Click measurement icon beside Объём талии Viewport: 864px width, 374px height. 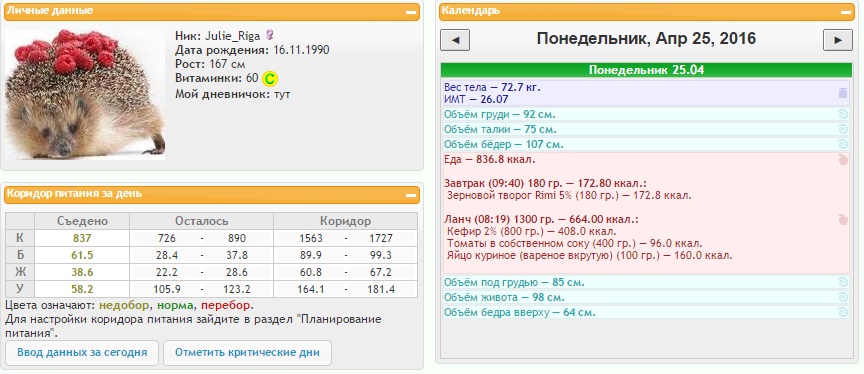click(x=843, y=129)
